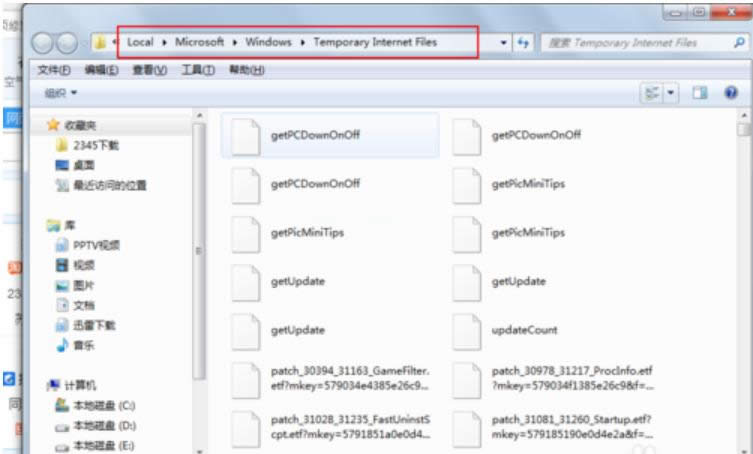The width and height of the screenshot is (753, 454).
Task: Click the back navigation arrow button
Action: click(42, 44)
